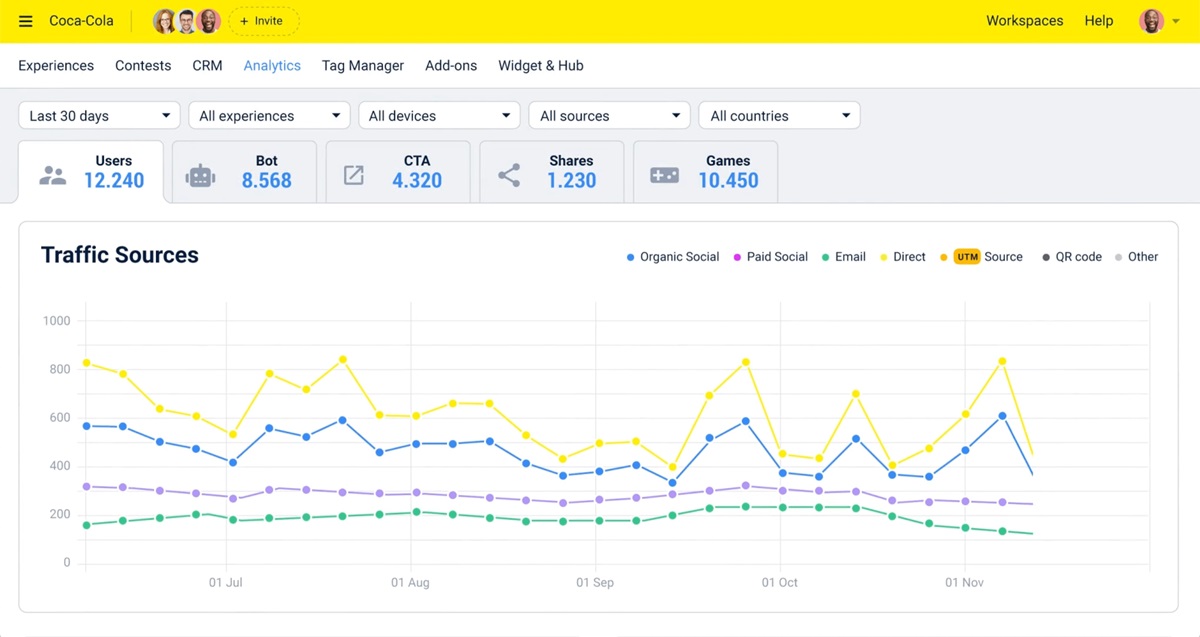The image size is (1200, 637).
Task: Click the Shares network icon
Action: (x=509, y=175)
